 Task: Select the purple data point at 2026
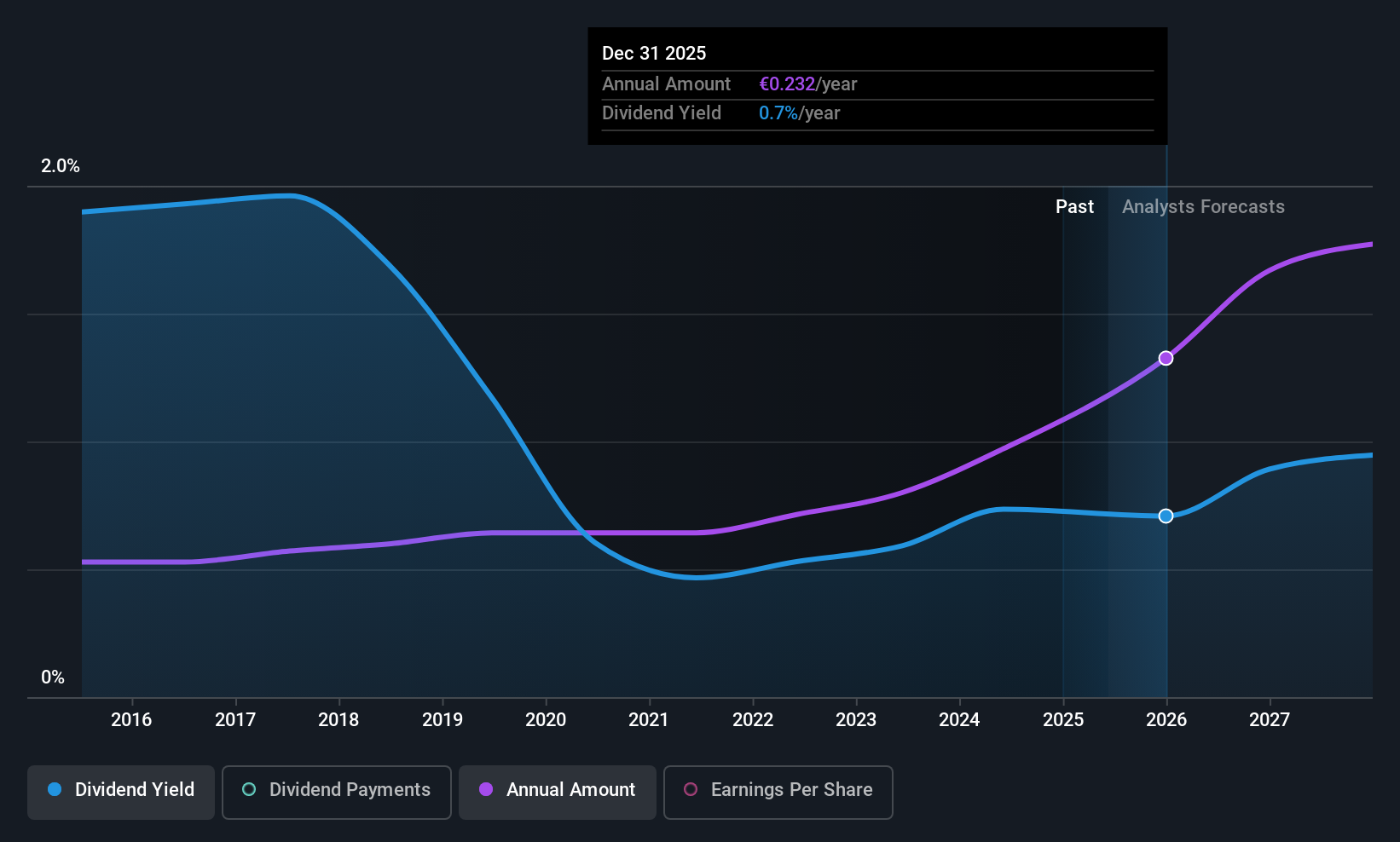[x=1166, y=358]
